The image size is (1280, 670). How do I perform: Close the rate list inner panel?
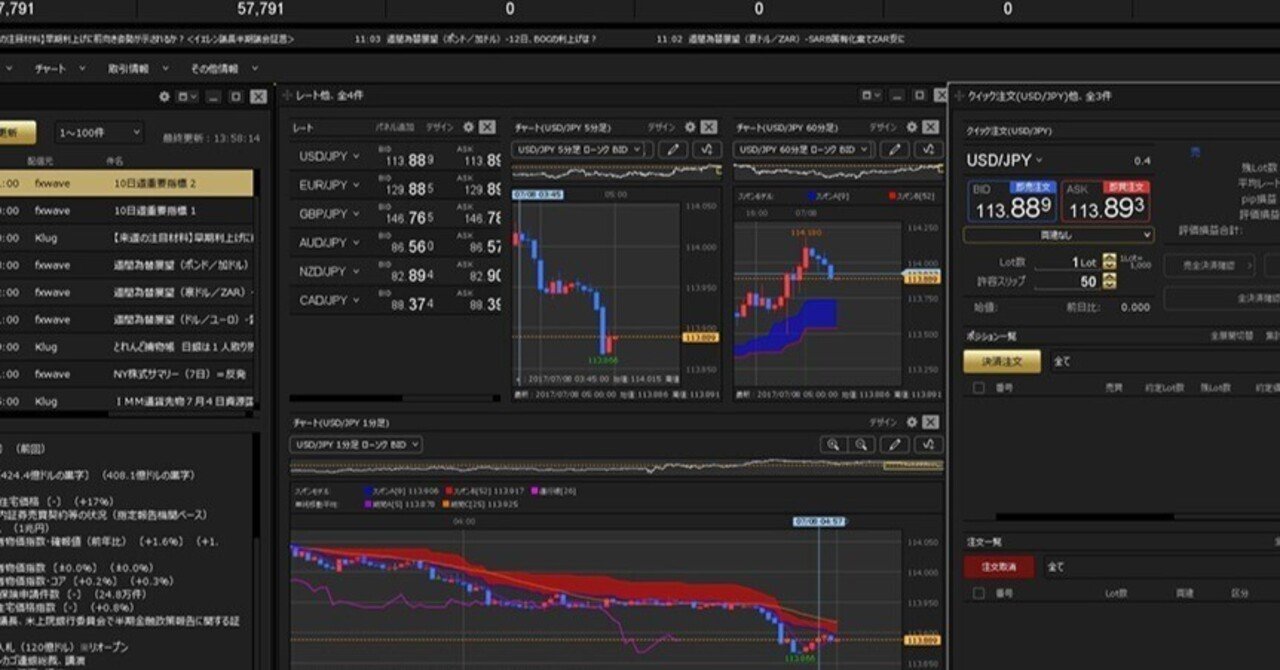[487, 127]
